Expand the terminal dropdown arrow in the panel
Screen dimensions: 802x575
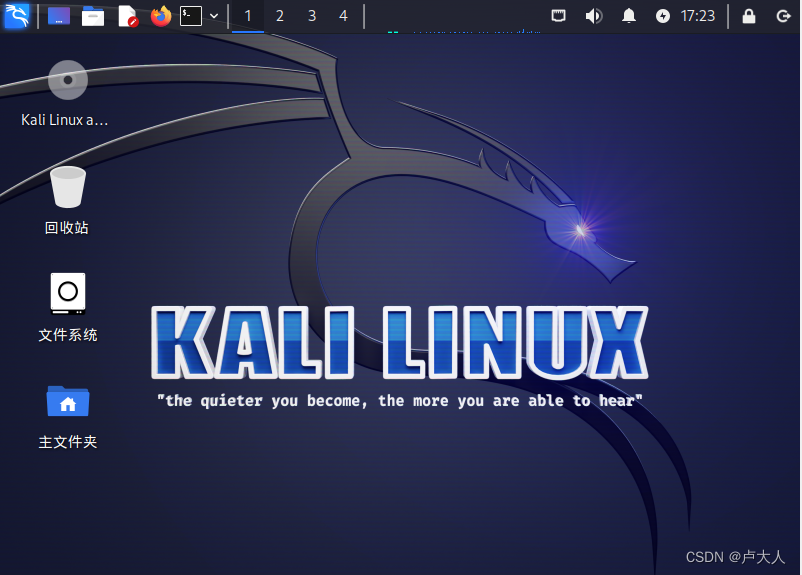click(214, 16)
